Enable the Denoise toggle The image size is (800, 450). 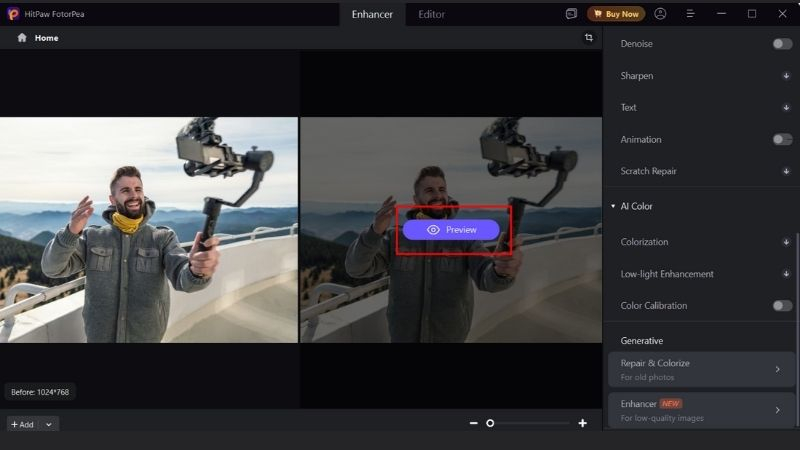pyautogui.click(x=782, y=44)
